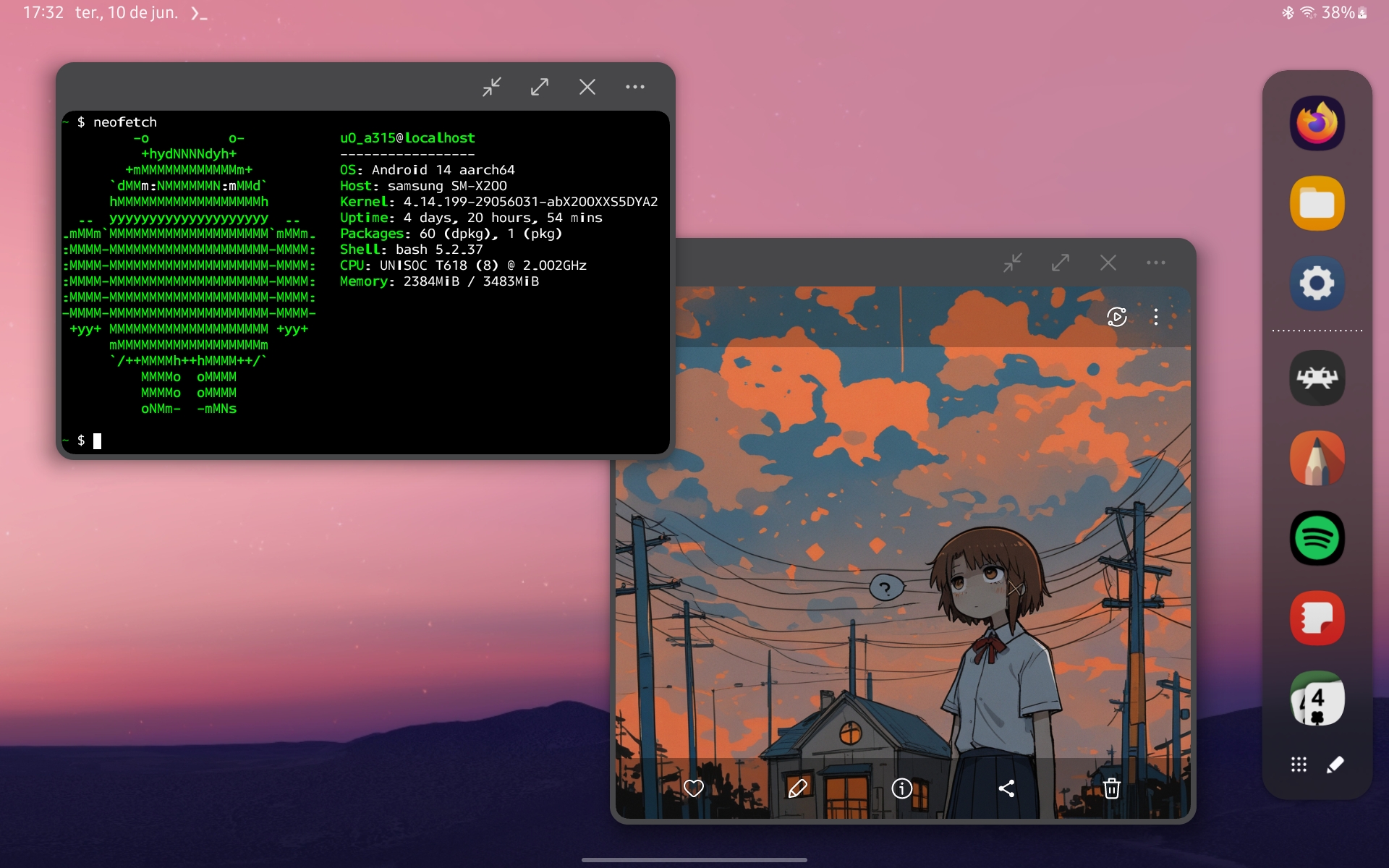Viewport: 1389px width, 868px height.
Task: Open gallery window more options dots
Action: click(1156, 263)
